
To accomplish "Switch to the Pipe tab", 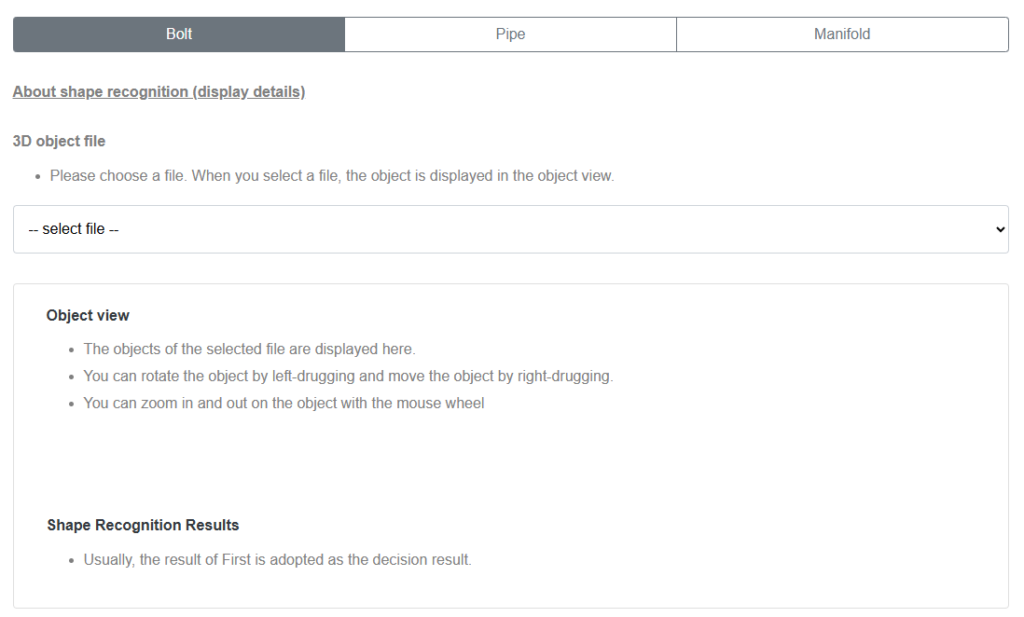I will point(510,34).
